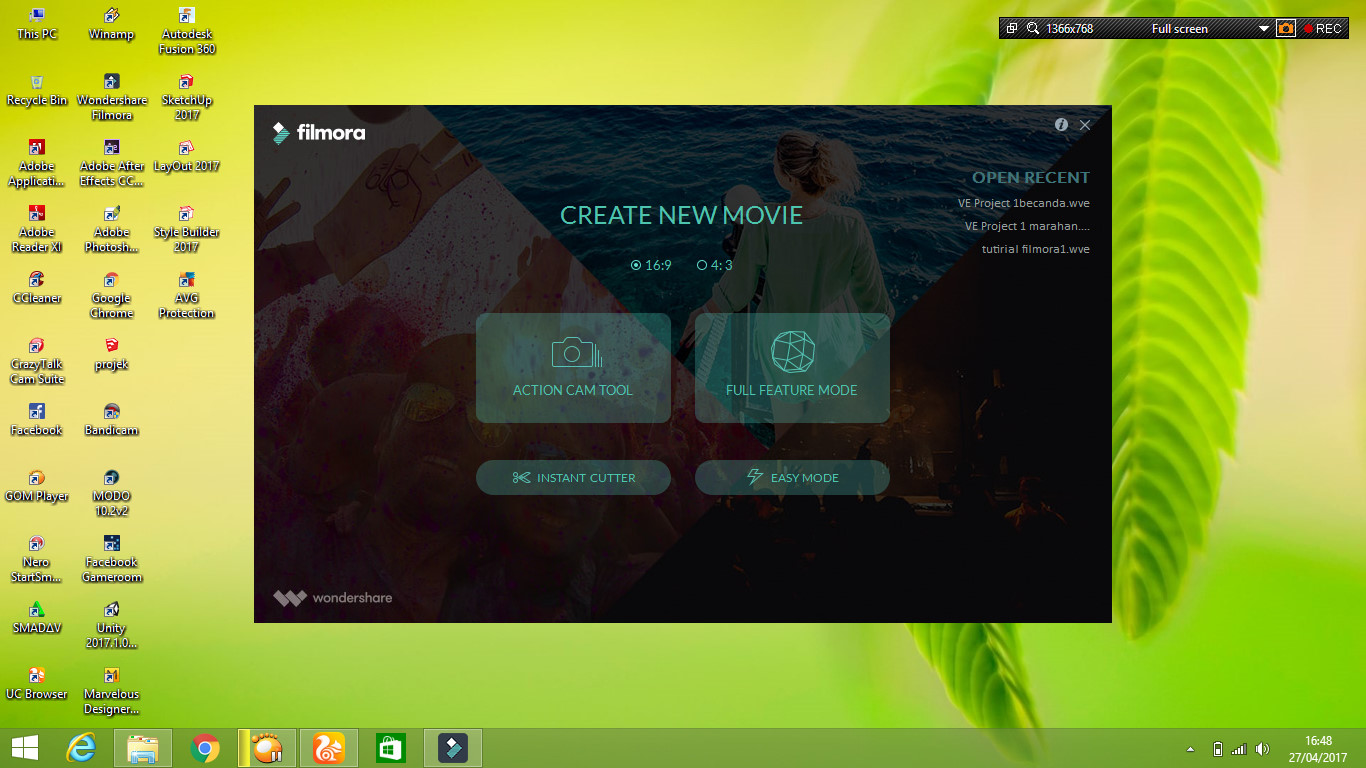
Task: Select Marvelous Designer shortcut
Action: (x=111, y=691)
